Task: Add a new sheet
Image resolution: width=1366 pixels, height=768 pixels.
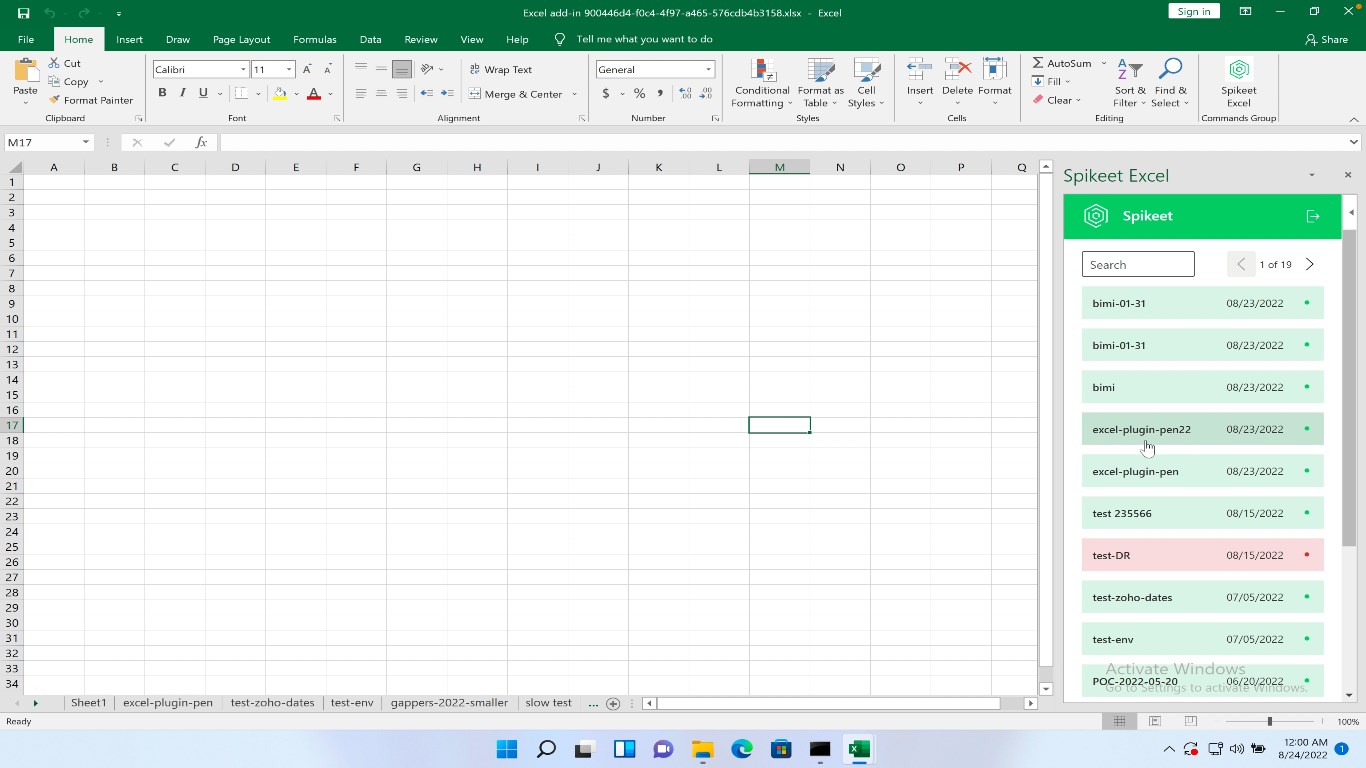Action: (613, 703)
